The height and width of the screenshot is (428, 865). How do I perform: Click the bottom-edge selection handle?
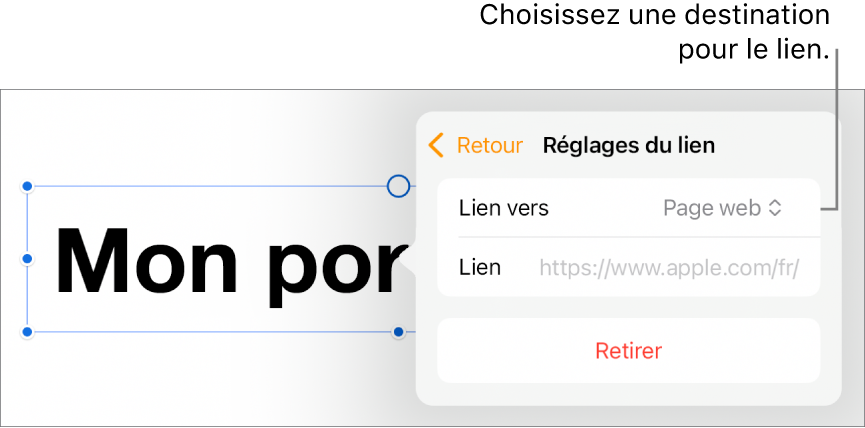(x=398, y=331)
